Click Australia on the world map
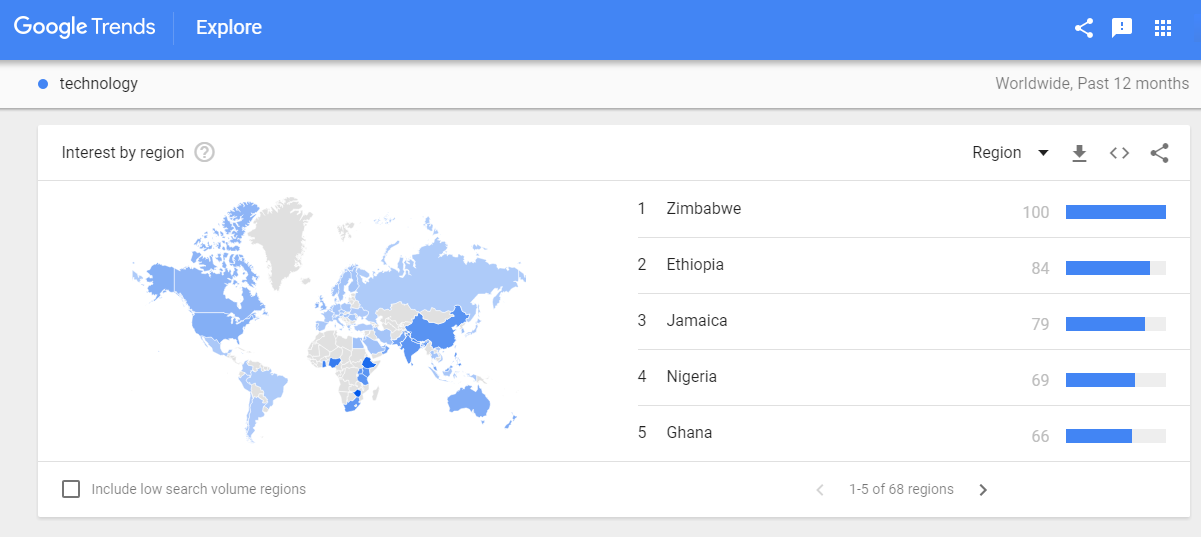1201x537 pixels. tap(468, 400)
